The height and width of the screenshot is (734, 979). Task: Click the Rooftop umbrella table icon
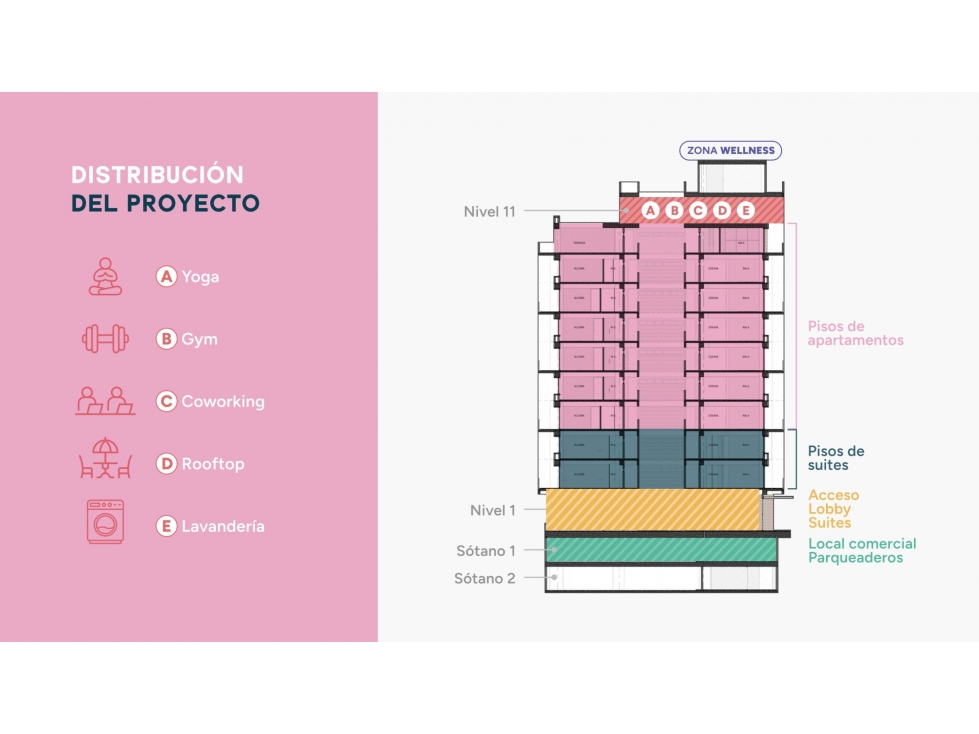point(106,458)
